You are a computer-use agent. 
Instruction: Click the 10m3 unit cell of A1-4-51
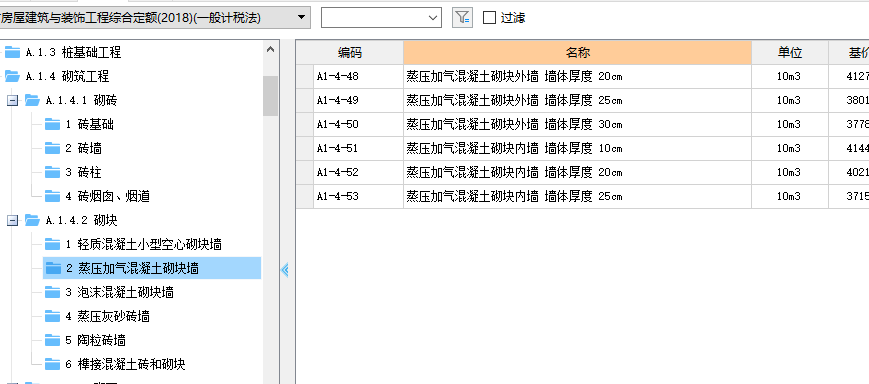(x=790, y=149)
